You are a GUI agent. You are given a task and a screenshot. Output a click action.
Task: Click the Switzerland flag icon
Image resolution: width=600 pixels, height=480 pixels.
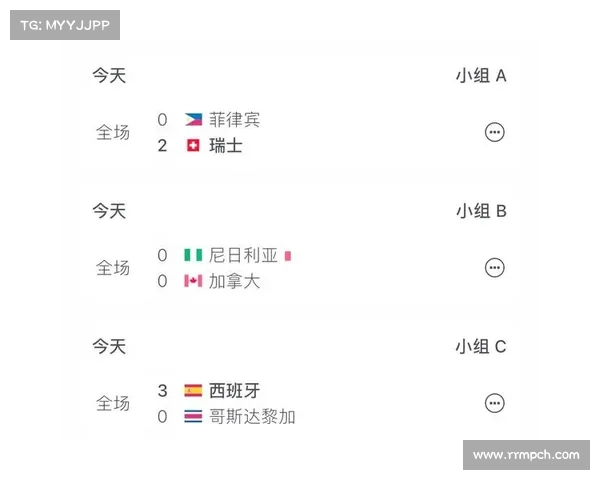click(193, 145)
